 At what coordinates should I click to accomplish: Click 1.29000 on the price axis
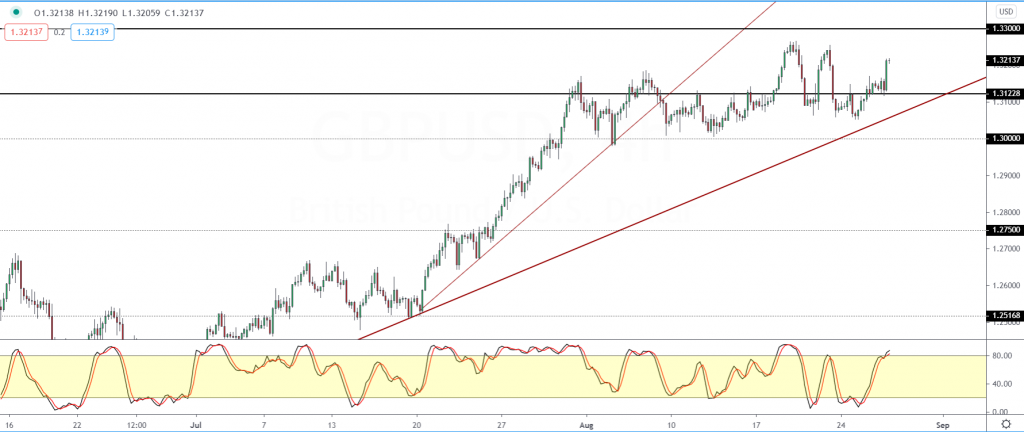point(1004,176)
